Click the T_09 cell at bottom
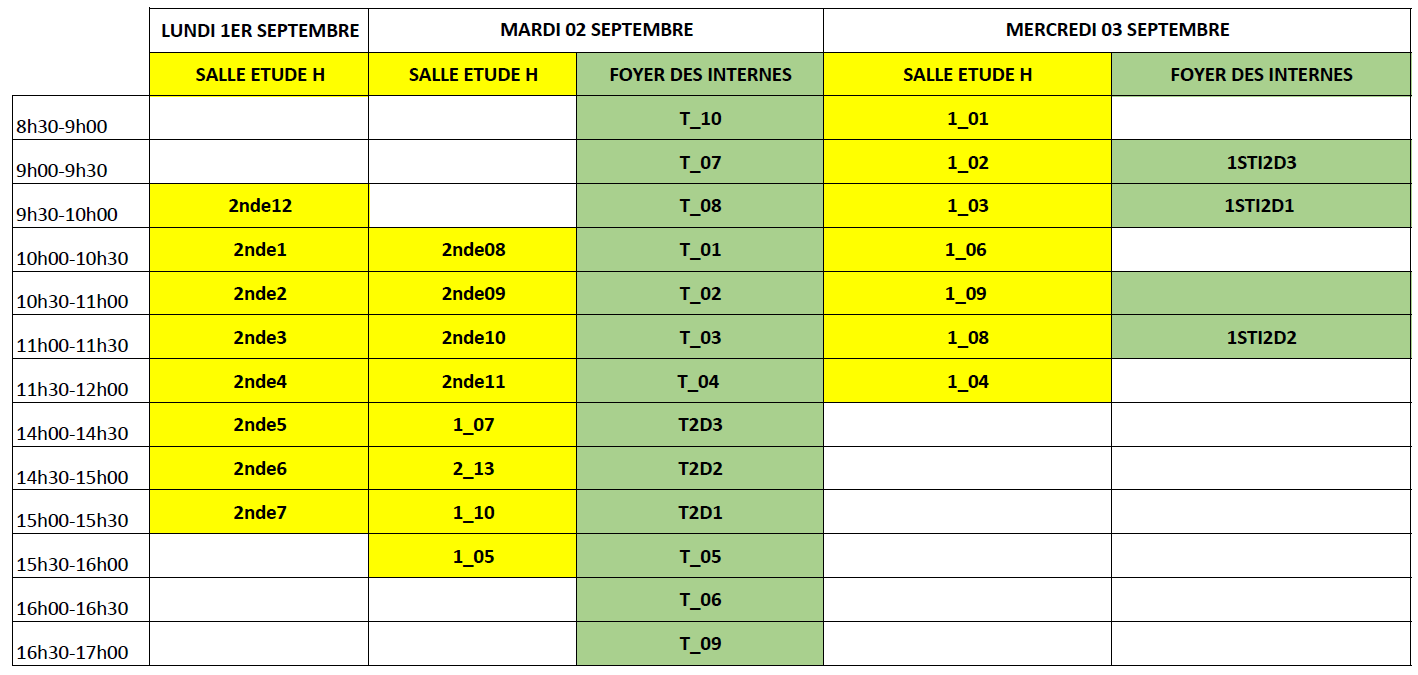Screen dimensions: 1418x675 [x=700, y=644]
